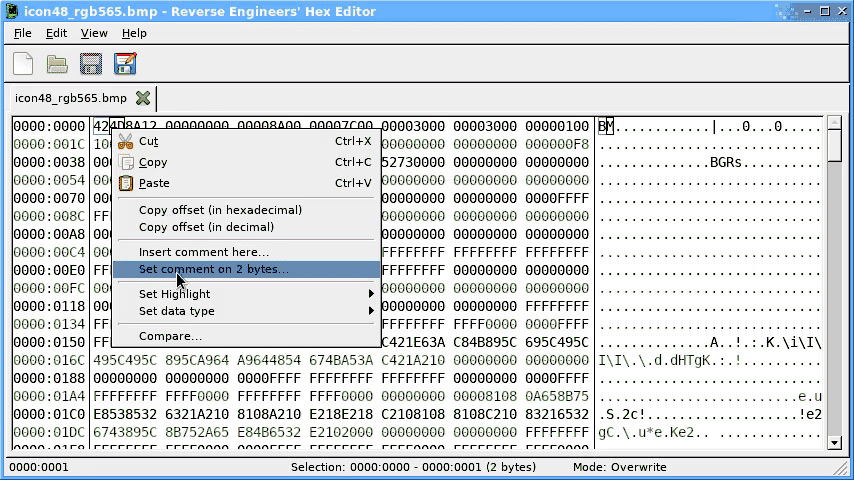The image size is (854, 480).
Task: Expand the Set Highlight submenu
Action: pos(246,294)
